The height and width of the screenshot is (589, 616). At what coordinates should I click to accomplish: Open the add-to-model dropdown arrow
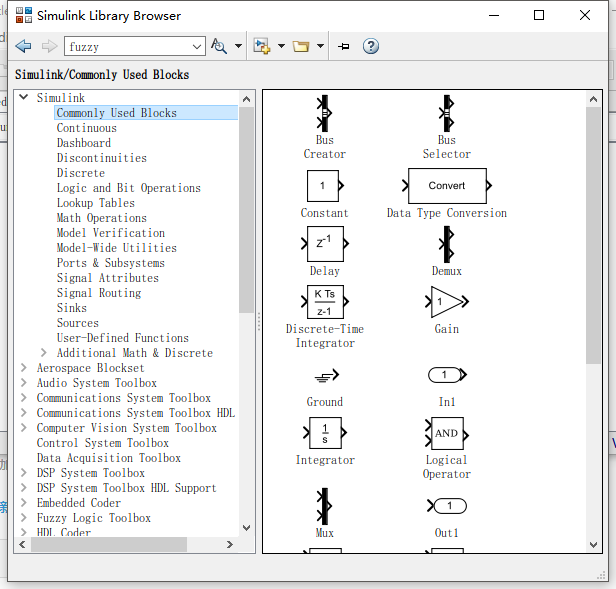[x=281, y=46]
